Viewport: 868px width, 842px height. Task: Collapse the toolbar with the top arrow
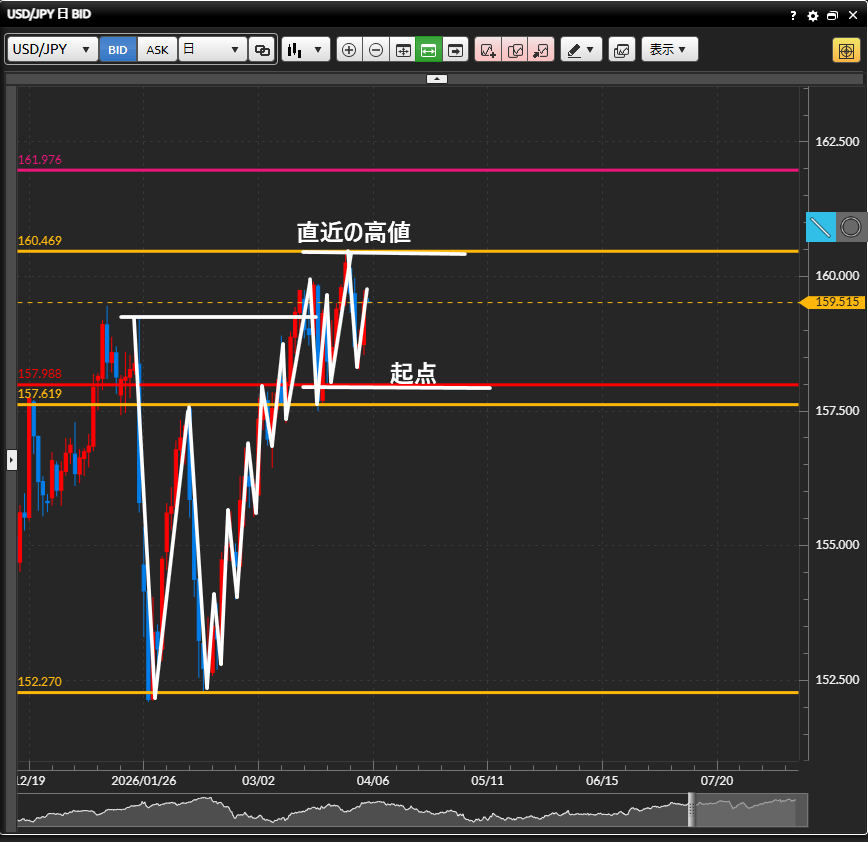click(x=436, y=78)
